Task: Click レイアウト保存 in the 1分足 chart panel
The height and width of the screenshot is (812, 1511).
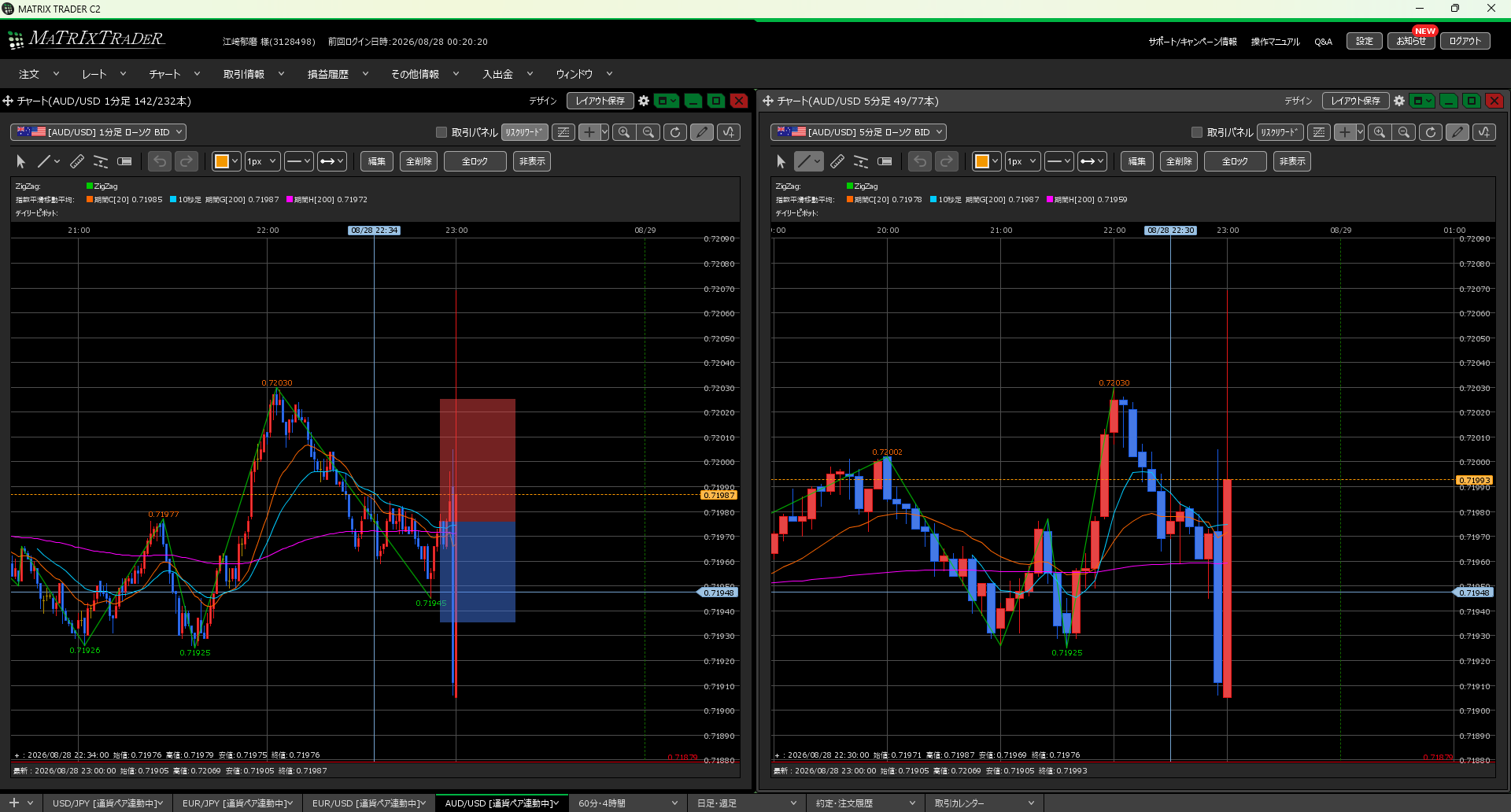Action: tap(600, 101)
